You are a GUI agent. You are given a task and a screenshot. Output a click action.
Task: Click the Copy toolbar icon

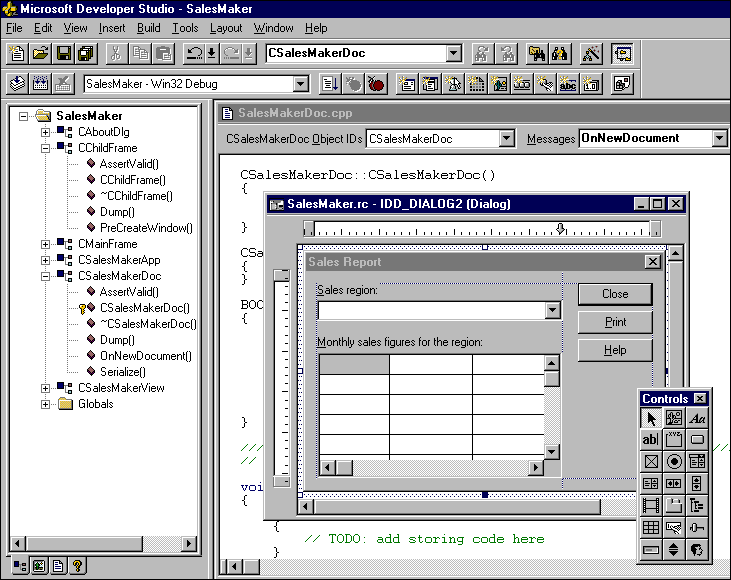pos(140,54)
